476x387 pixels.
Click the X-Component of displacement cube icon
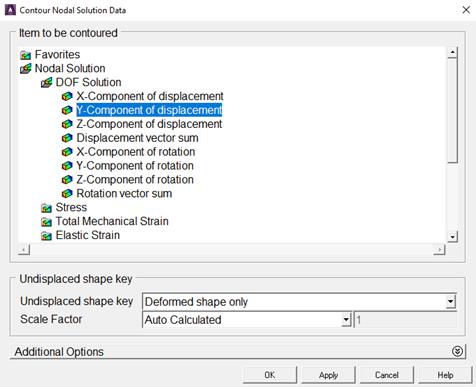pyautogui.click(x=67, y=96)
